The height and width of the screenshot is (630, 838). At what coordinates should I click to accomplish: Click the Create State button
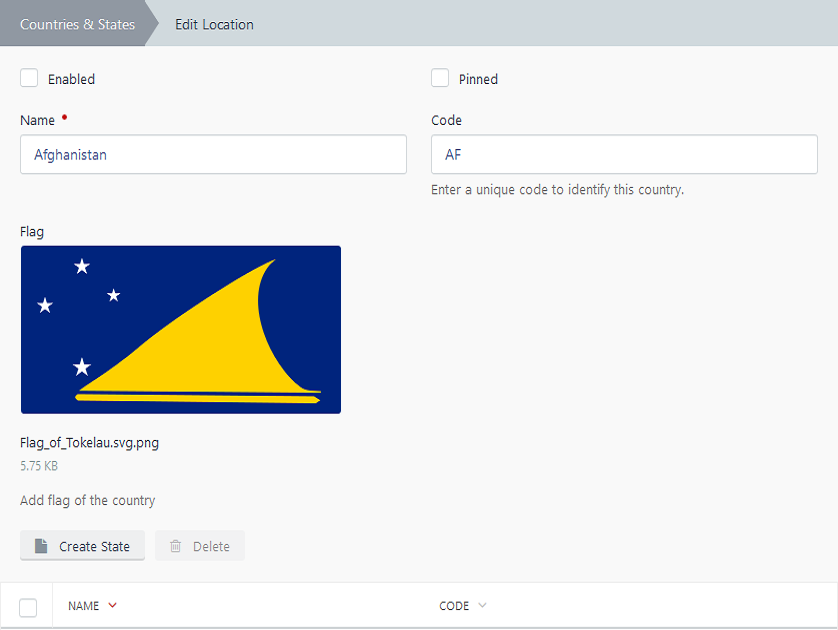tap(82, 546)
